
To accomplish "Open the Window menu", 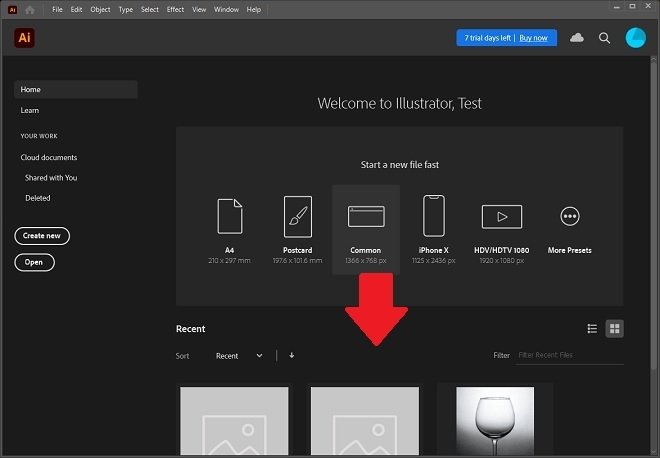I will pyautogui.click(x=226, y=9).
